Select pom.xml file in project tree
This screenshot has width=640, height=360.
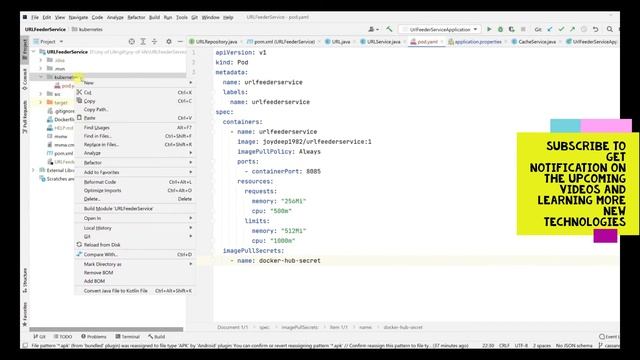[60, 153]
